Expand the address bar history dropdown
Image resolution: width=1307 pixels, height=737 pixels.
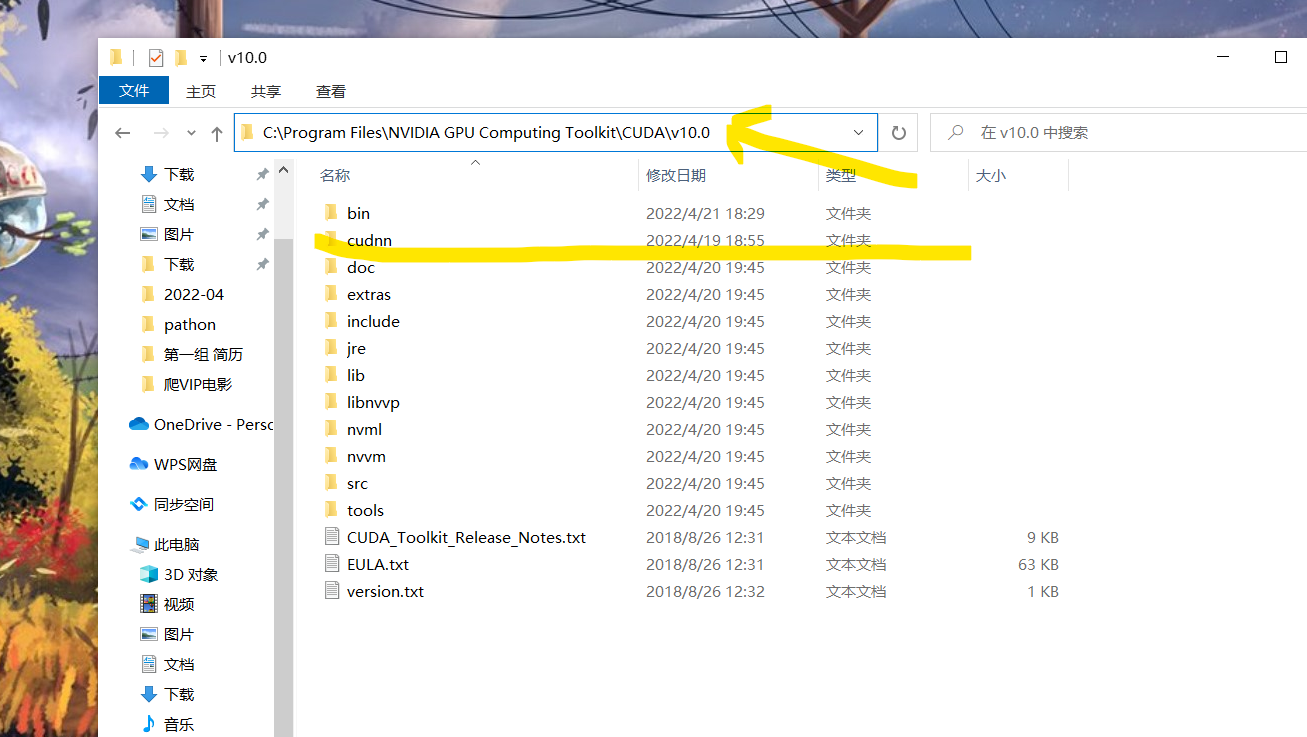[x=858, y=132]
